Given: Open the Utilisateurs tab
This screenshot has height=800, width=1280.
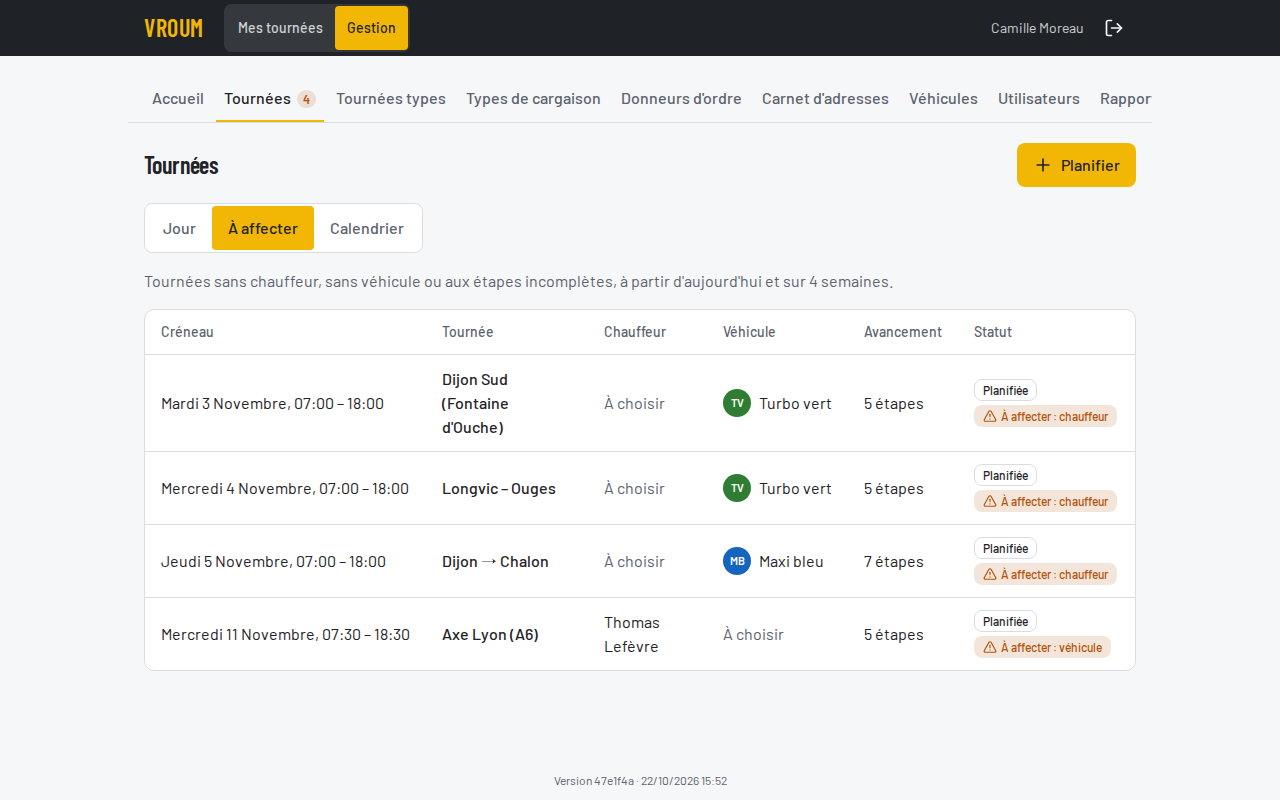Looking at the screenshot, I should pos(1039,98).
